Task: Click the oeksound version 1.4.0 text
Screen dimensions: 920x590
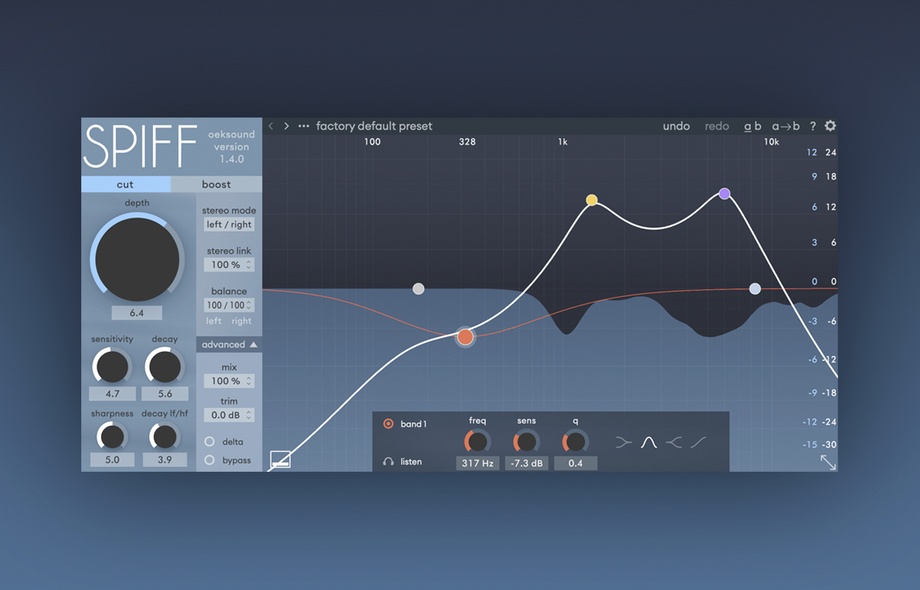Action: (x=231, y=147)
